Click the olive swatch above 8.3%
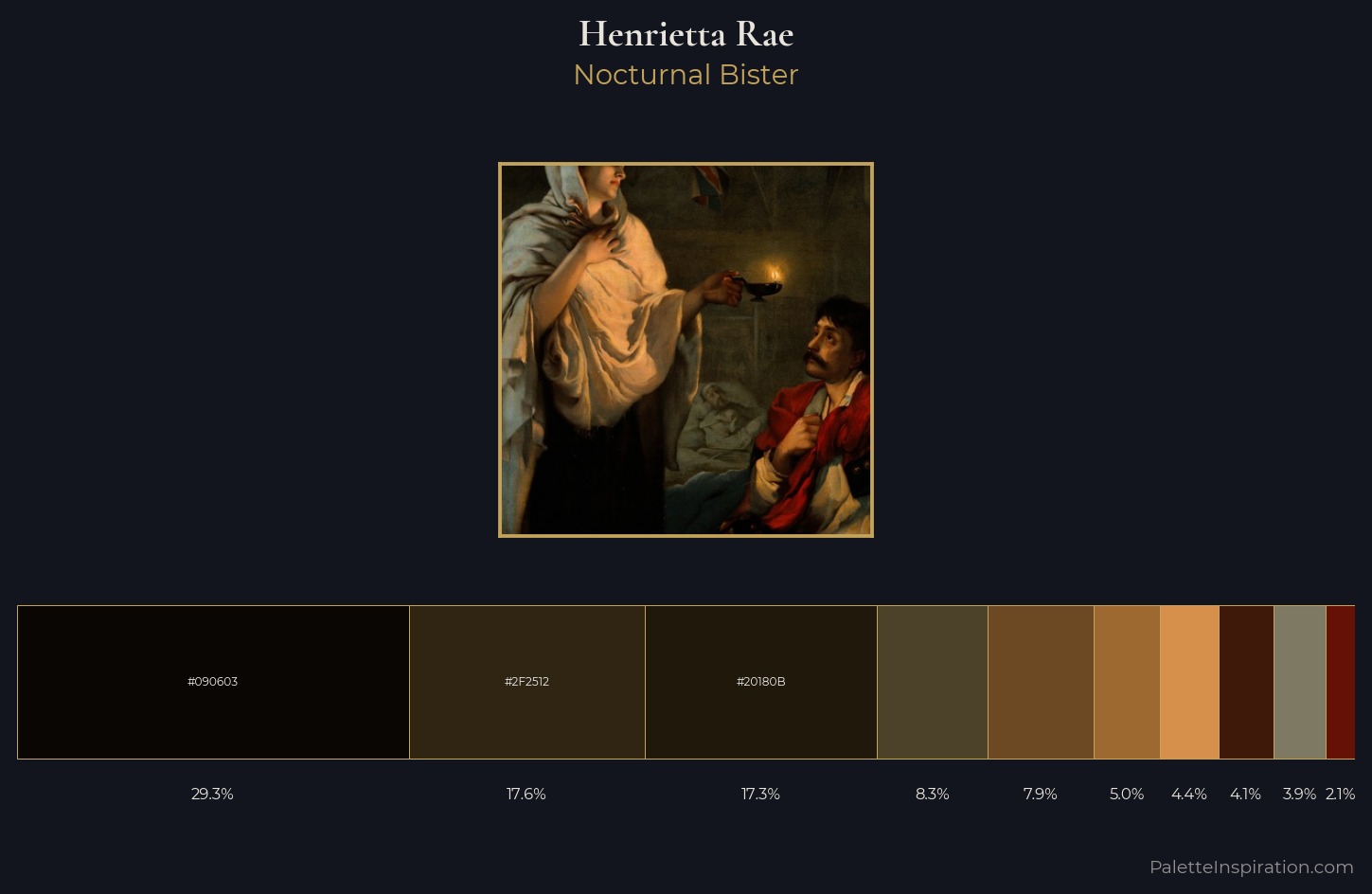 (x=933, y=682)
